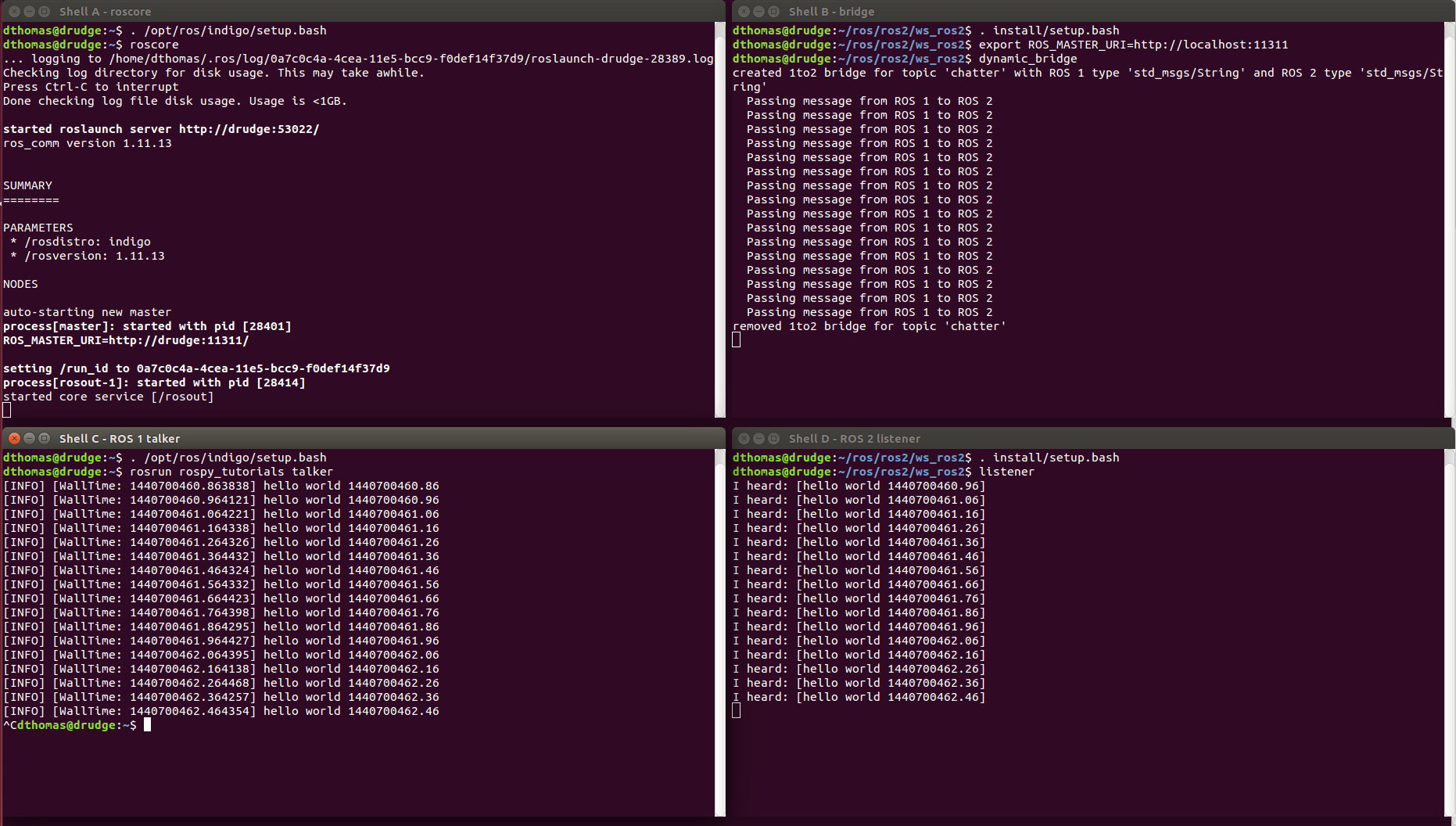
Task: Click the ROS_MASTER_URI line in roscore output
Action: coord(126,340)
